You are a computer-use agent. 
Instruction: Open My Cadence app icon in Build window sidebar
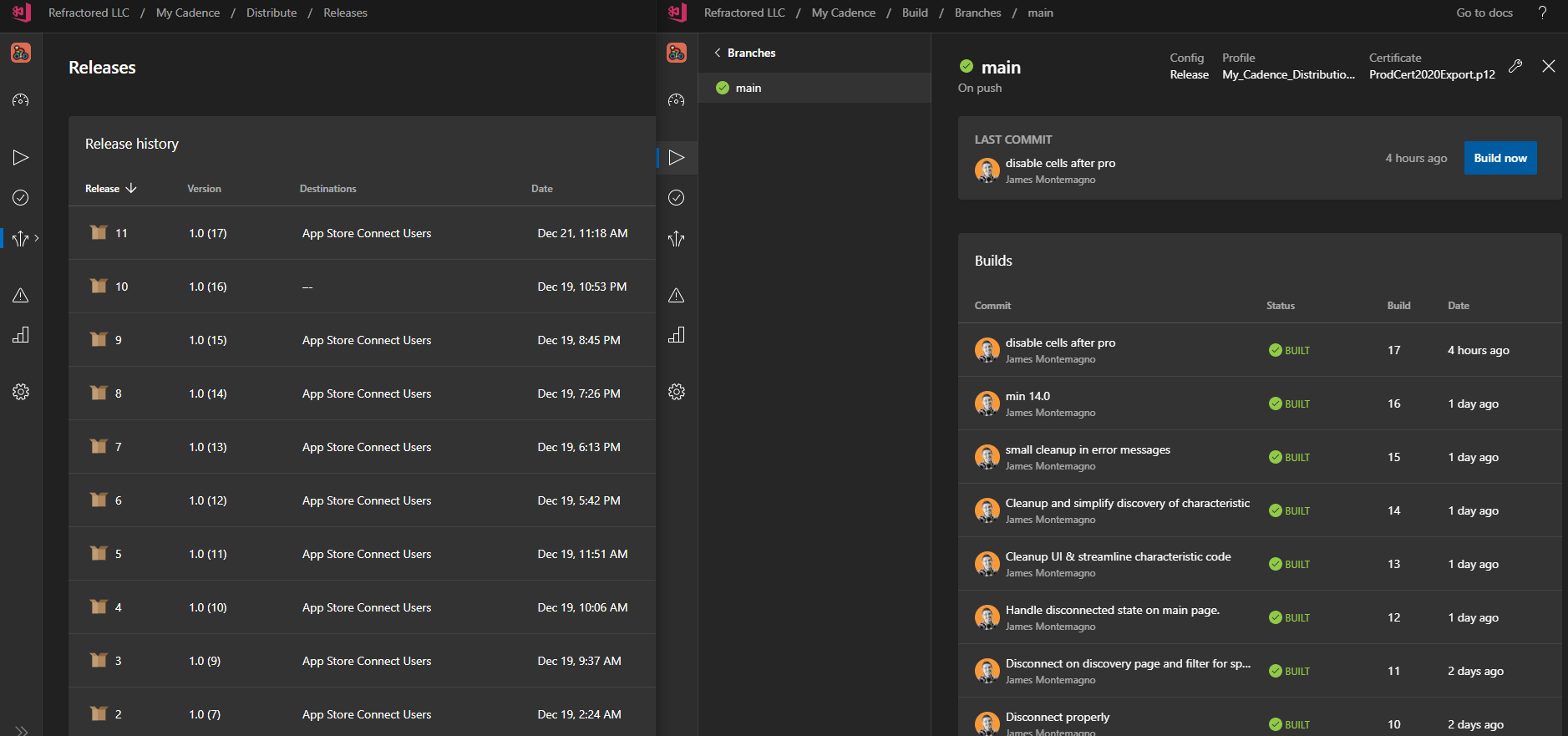coord(677,53)
